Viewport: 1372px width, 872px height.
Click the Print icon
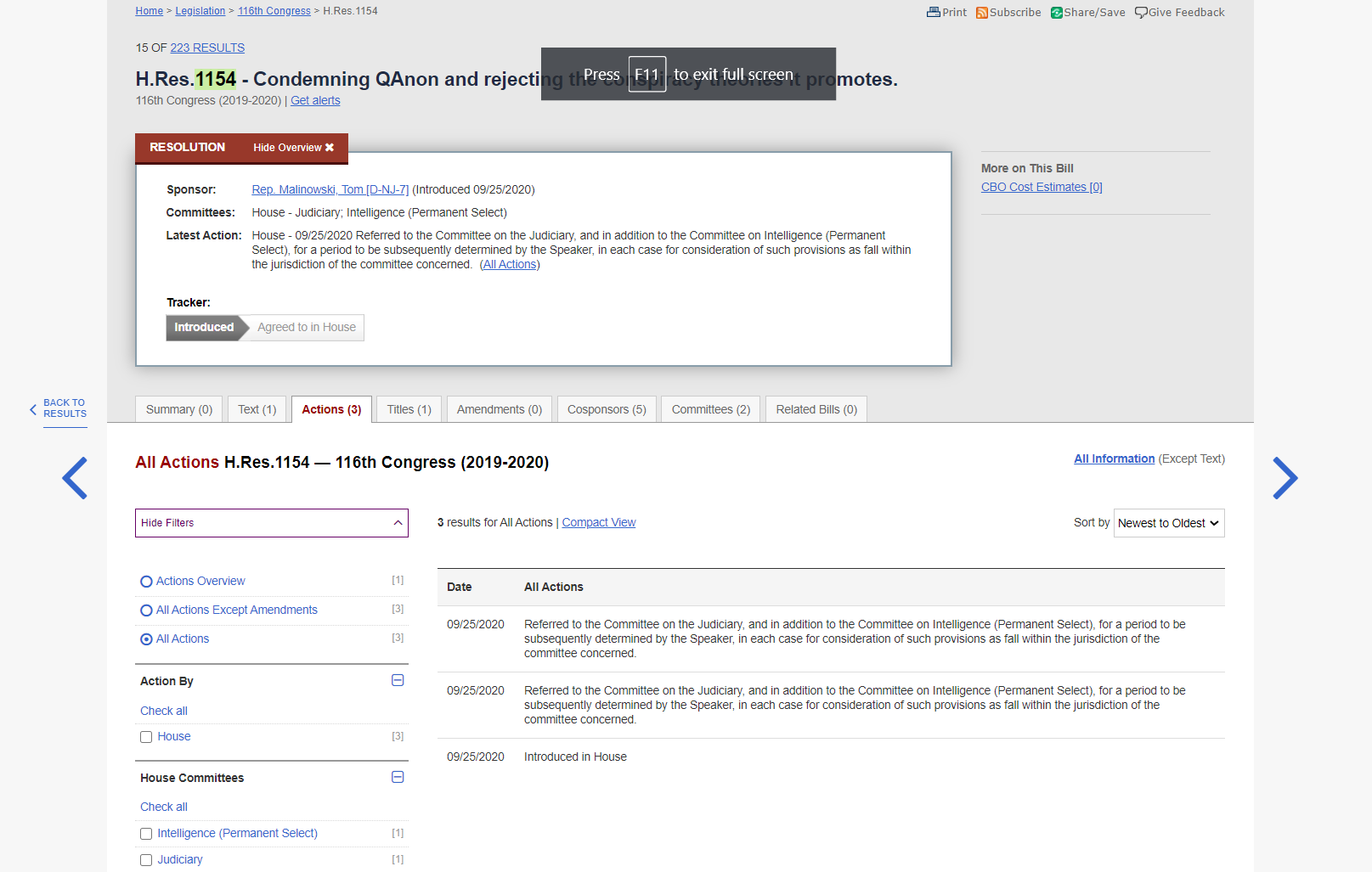tap(933, 12)
